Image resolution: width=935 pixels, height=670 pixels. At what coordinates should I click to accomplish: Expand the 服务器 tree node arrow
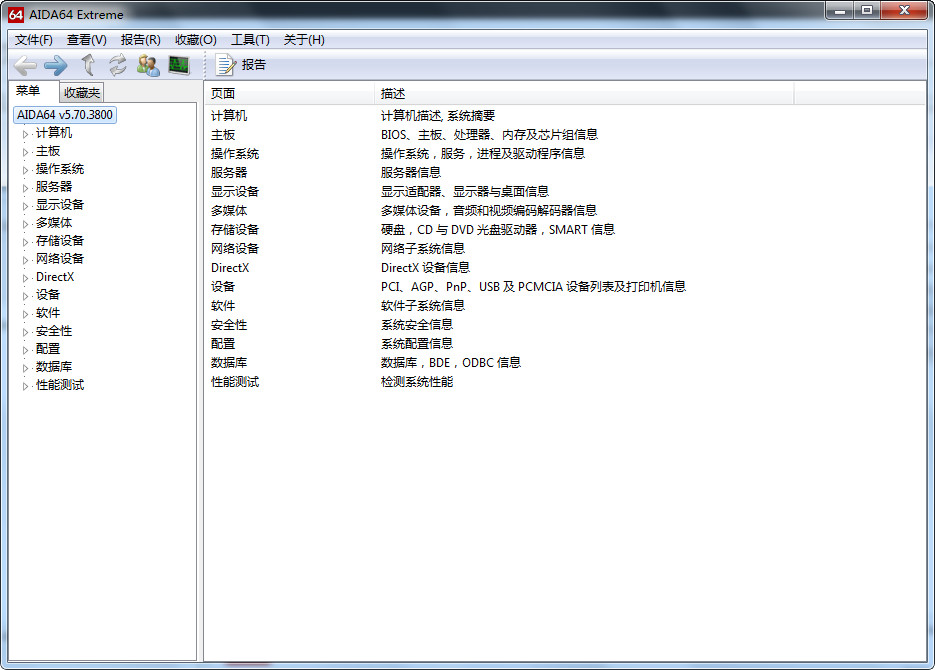[x=25, y=188]
